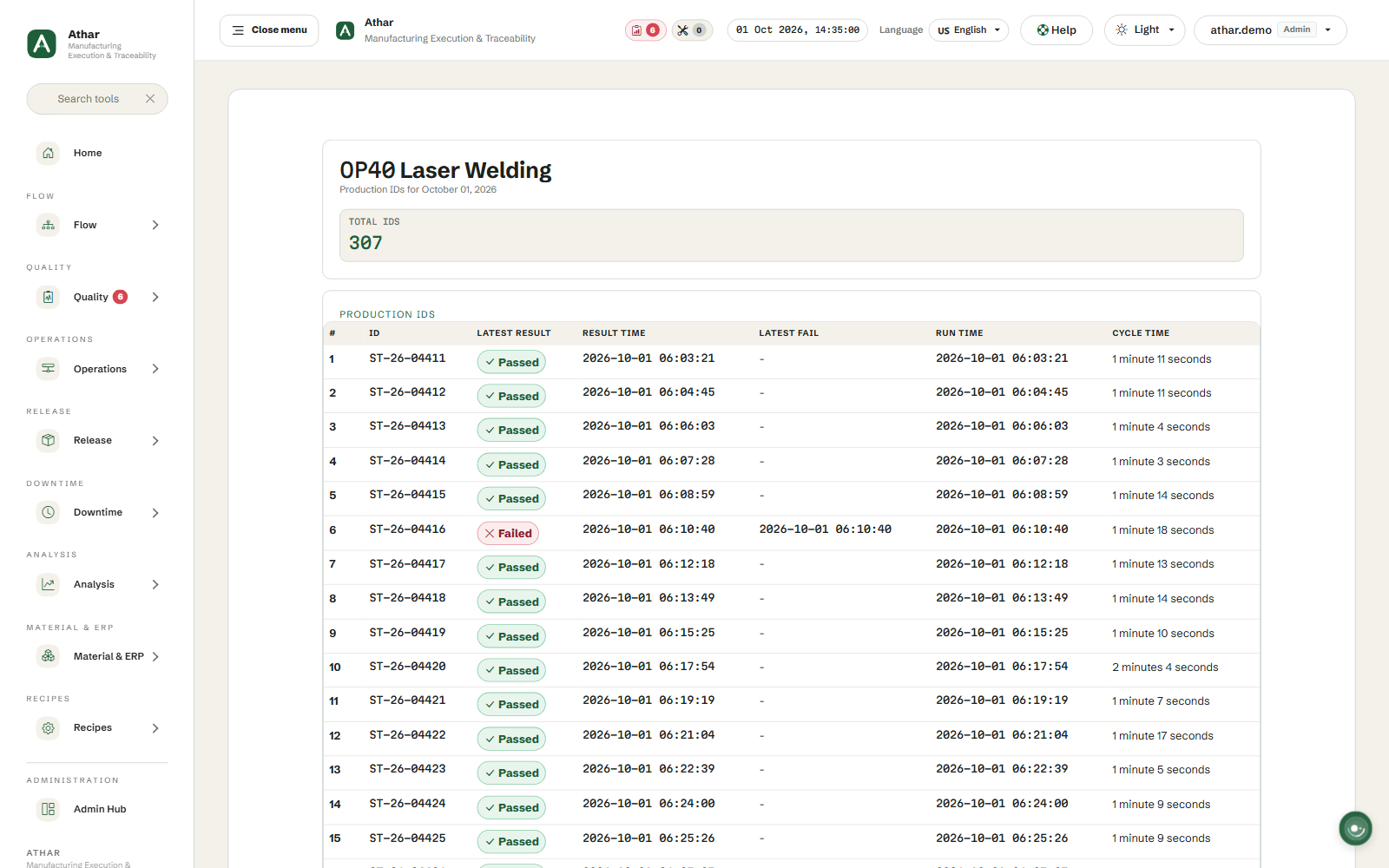
Task: Select ID ST-26-04420
Action: [x=407, y=667]
